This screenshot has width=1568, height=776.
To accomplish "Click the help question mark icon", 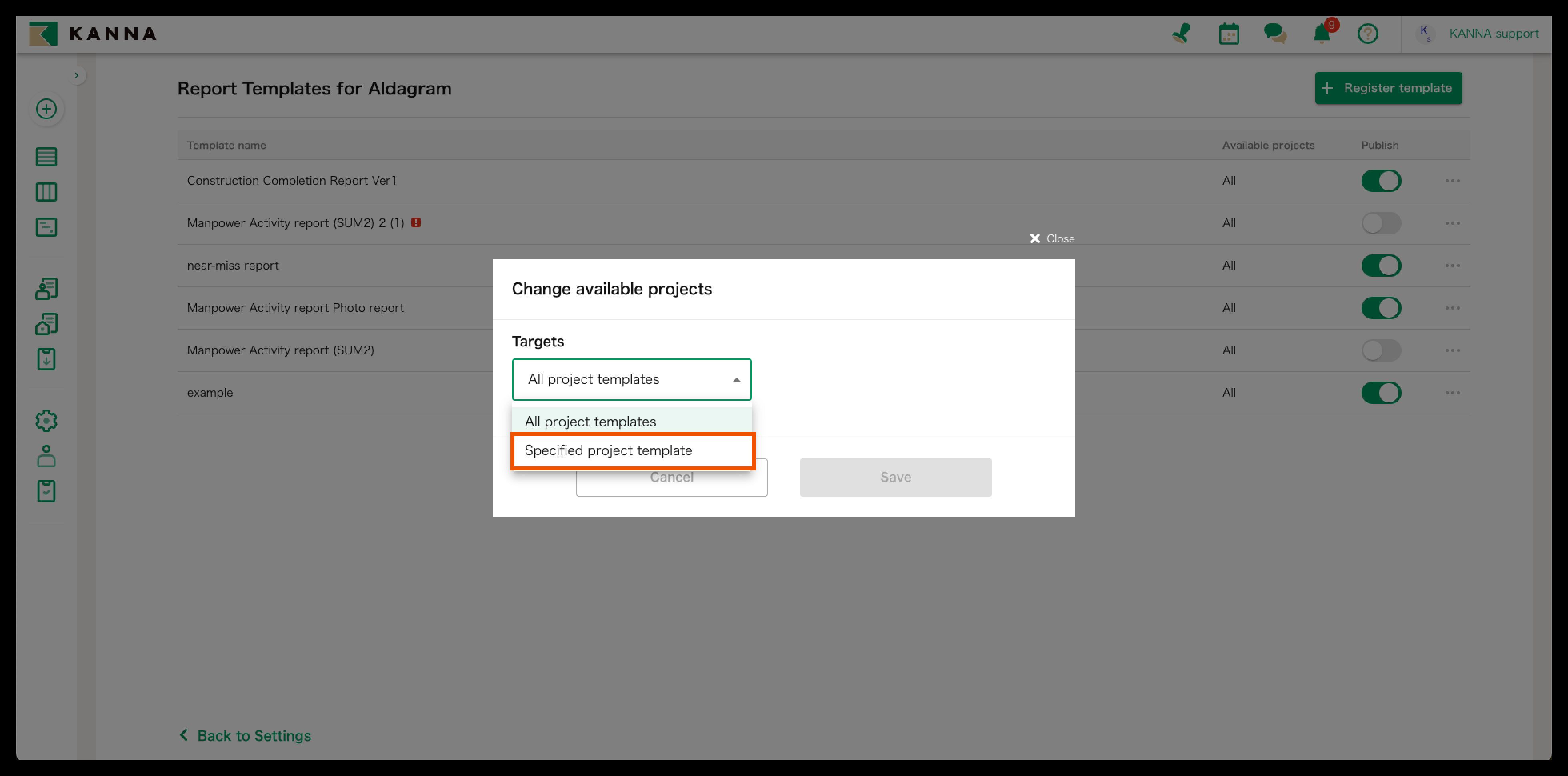I will pyautogui.click(x=1367, y=34).
